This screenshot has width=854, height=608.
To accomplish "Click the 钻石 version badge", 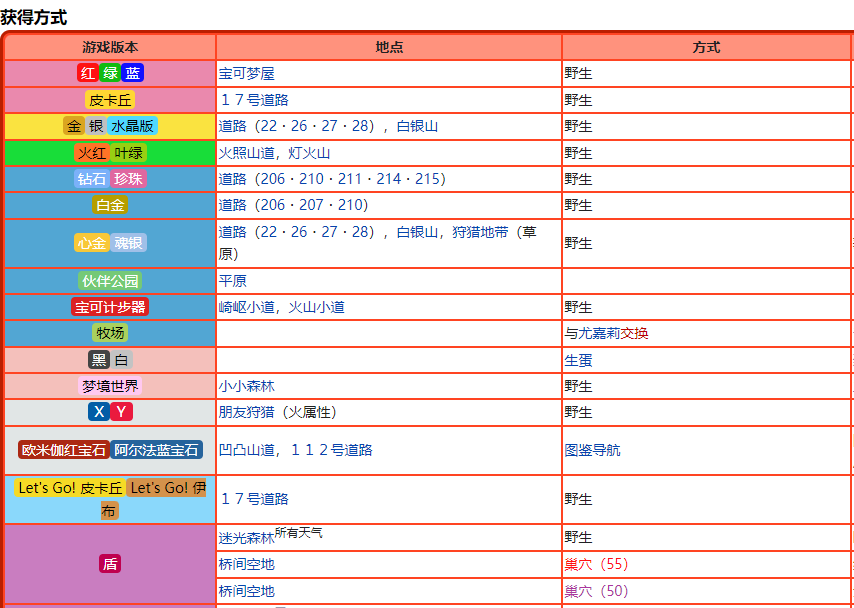I will tap(92, 179).
